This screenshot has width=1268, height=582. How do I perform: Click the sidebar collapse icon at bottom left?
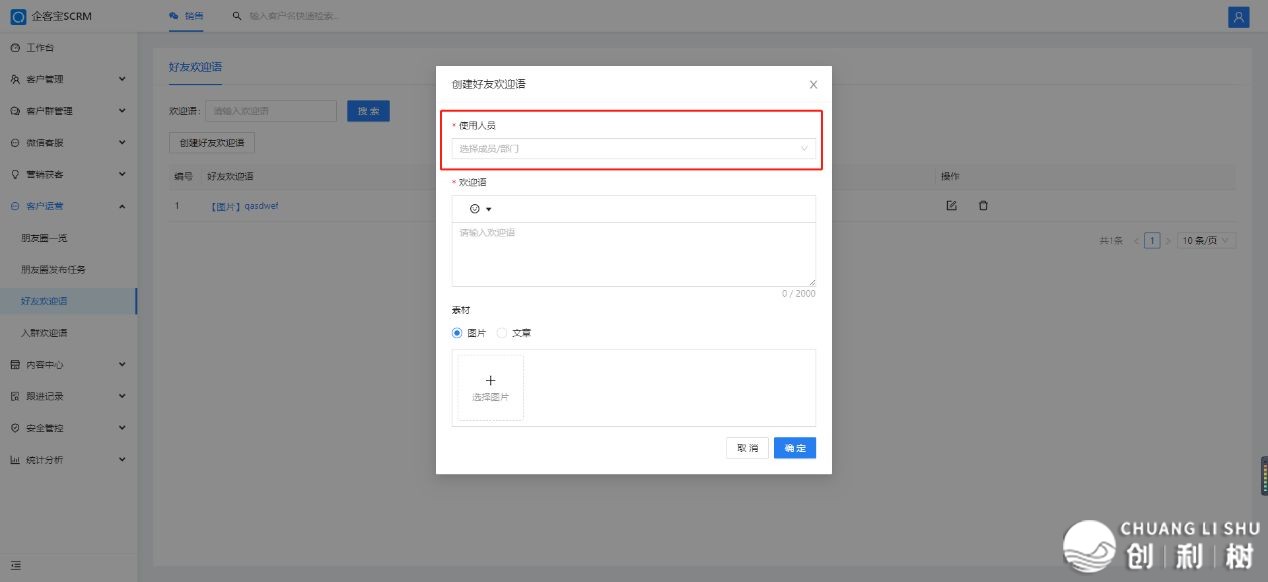(16, 566)
